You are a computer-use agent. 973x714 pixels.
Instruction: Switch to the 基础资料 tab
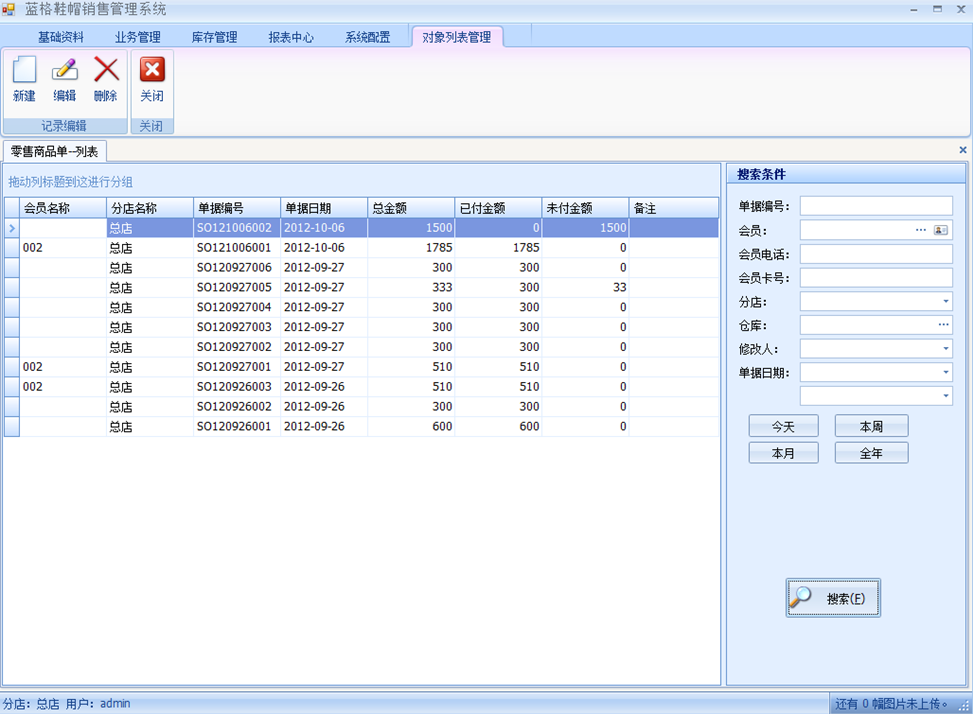click(61, 38)
